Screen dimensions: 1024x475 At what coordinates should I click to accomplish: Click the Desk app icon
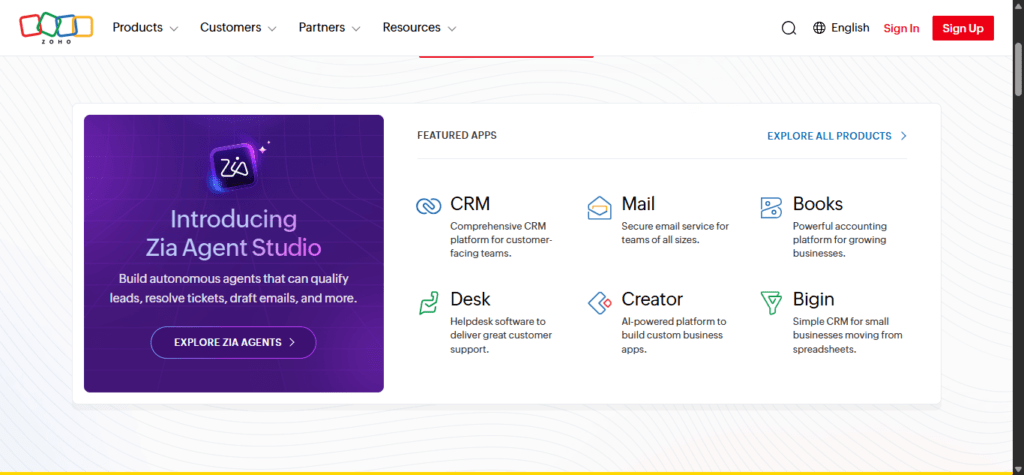point(428,303)
